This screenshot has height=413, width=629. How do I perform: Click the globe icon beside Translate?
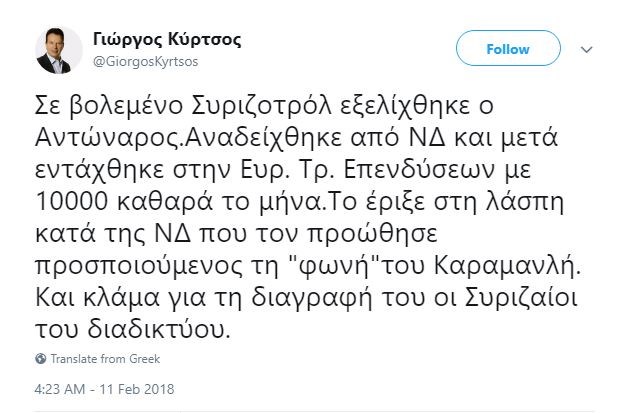point(40,358)
